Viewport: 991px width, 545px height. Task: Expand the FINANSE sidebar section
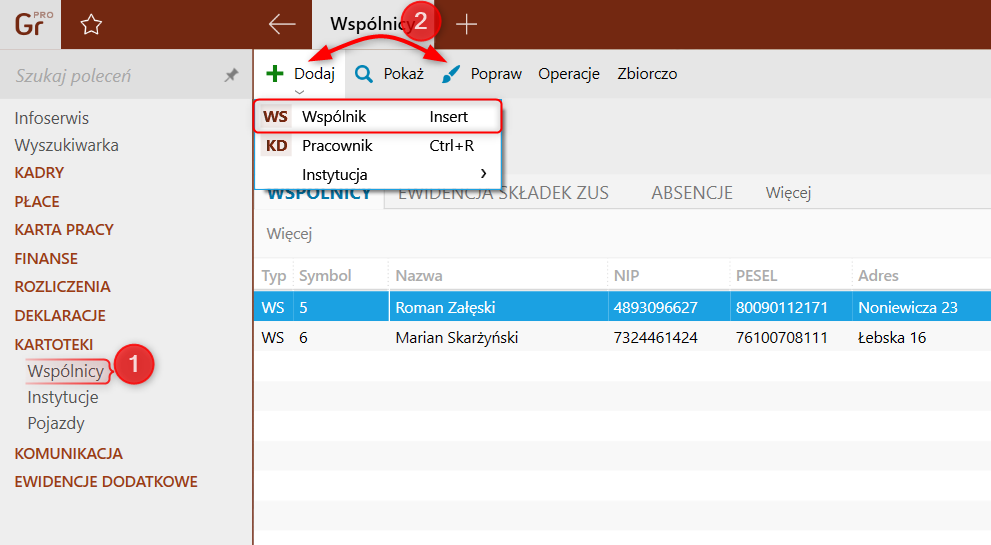(46, 259)
